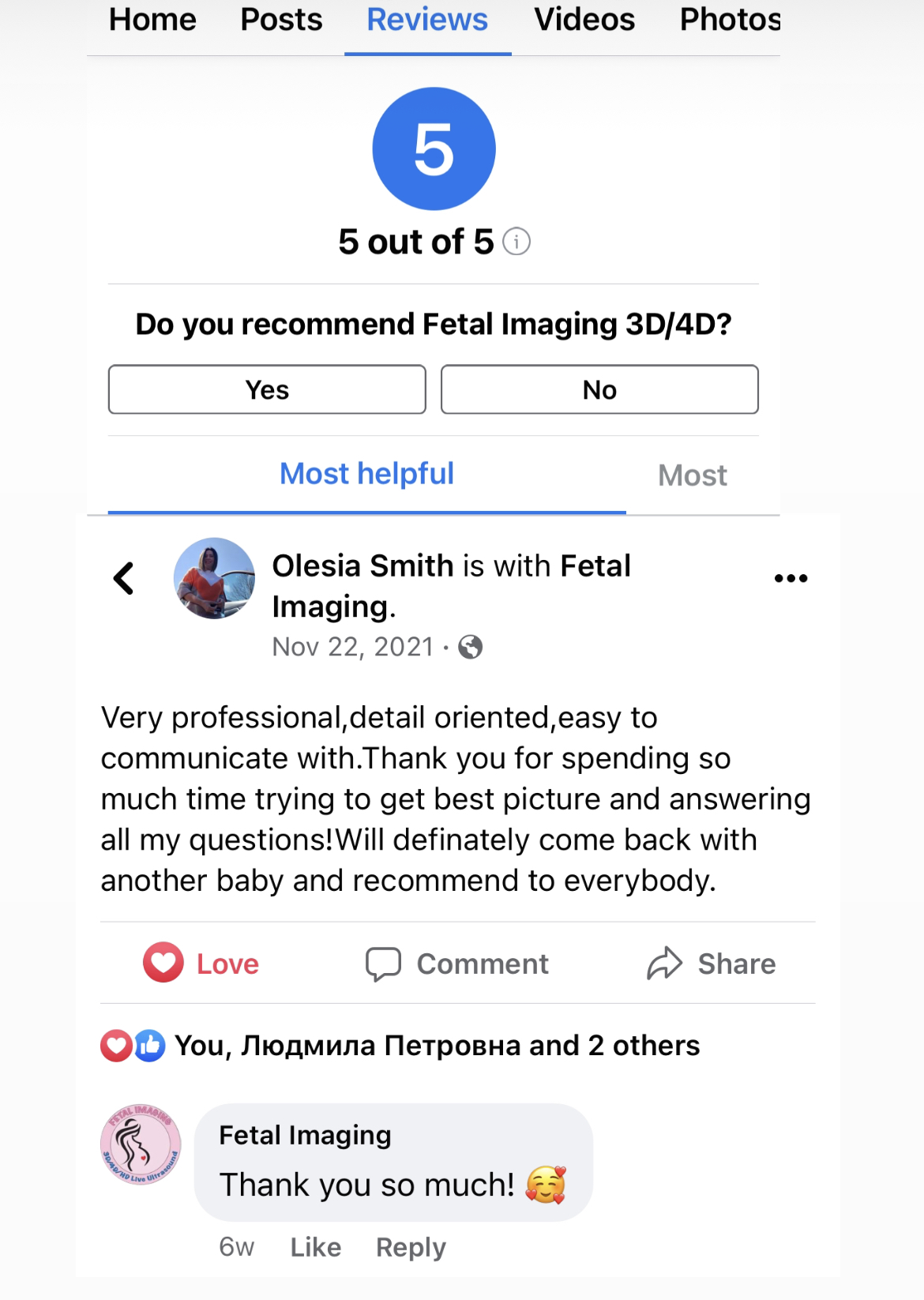Screen dimensions: 924x1300
Task: Select No for the recommendation question
Action: tap(599, 389)
